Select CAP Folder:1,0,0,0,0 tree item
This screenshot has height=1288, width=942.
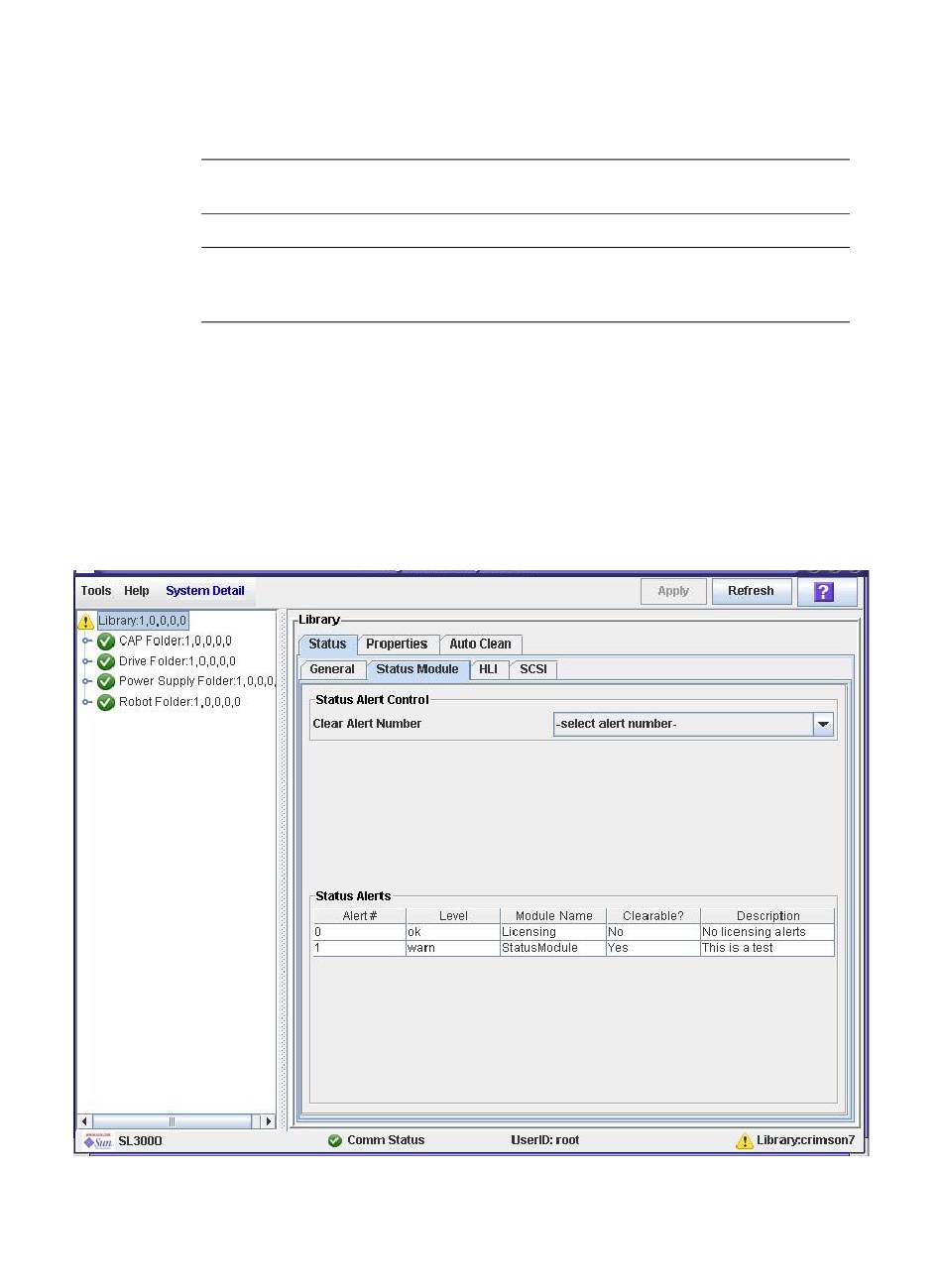point(176,642)
